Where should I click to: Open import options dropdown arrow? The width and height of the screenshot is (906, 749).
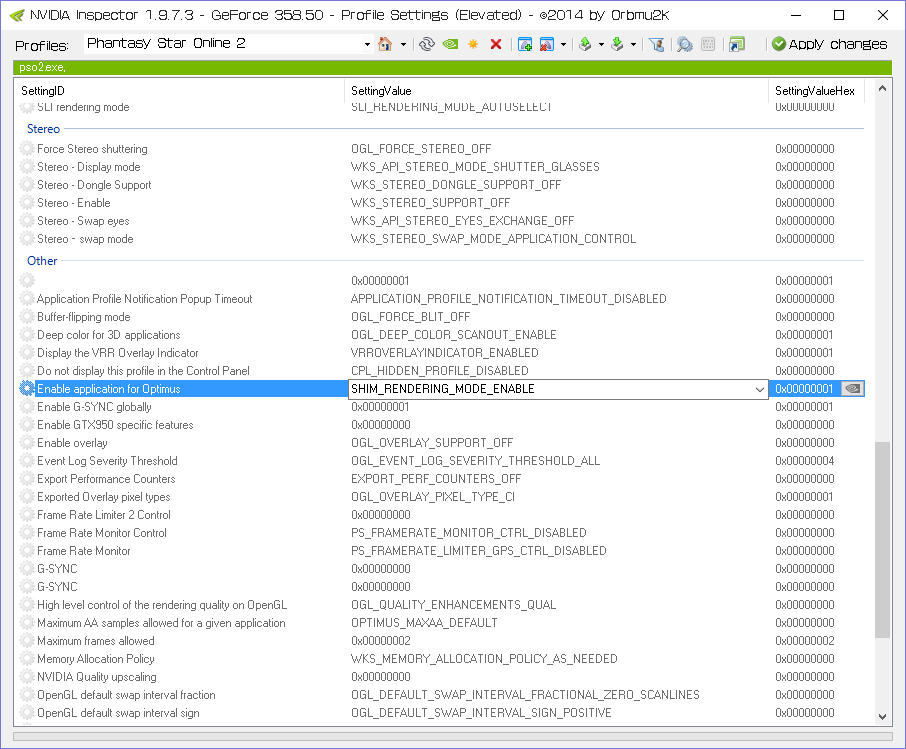click(633, 45)
